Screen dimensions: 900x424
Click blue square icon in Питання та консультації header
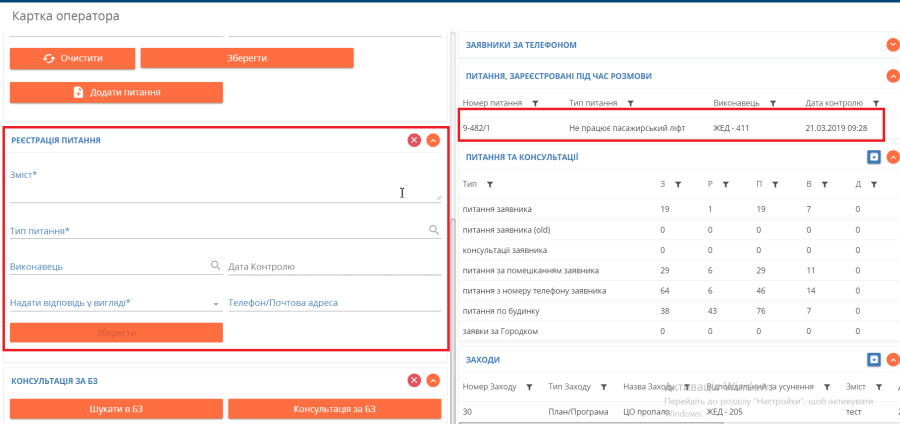tap(873, 157)
